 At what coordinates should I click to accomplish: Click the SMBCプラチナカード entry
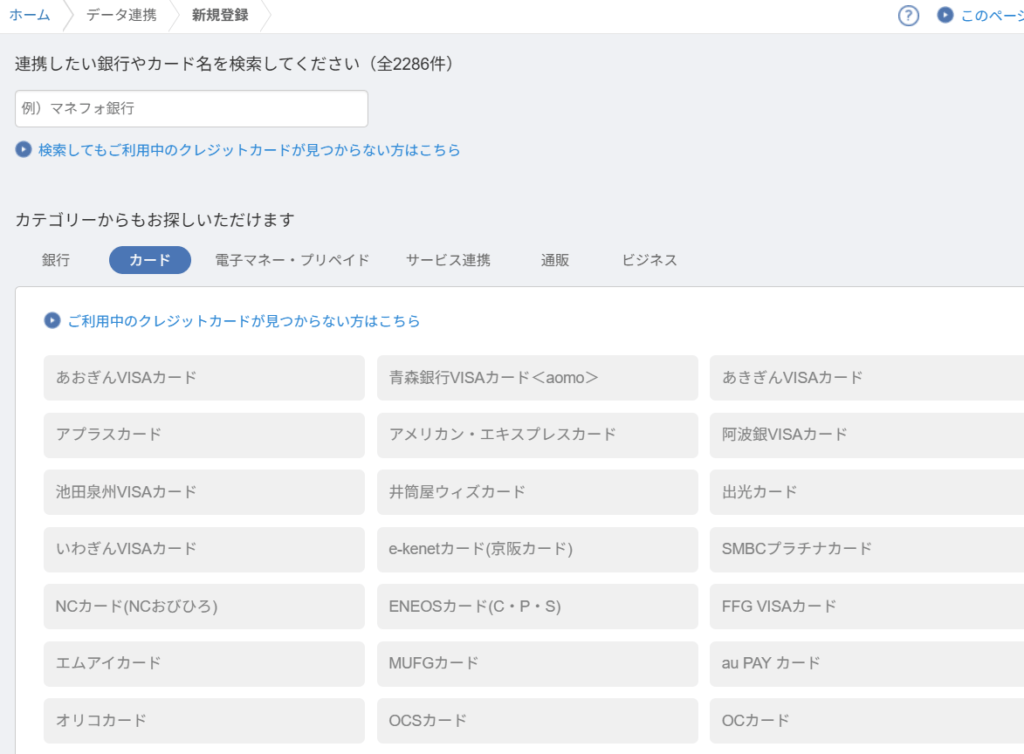[866, 549]
